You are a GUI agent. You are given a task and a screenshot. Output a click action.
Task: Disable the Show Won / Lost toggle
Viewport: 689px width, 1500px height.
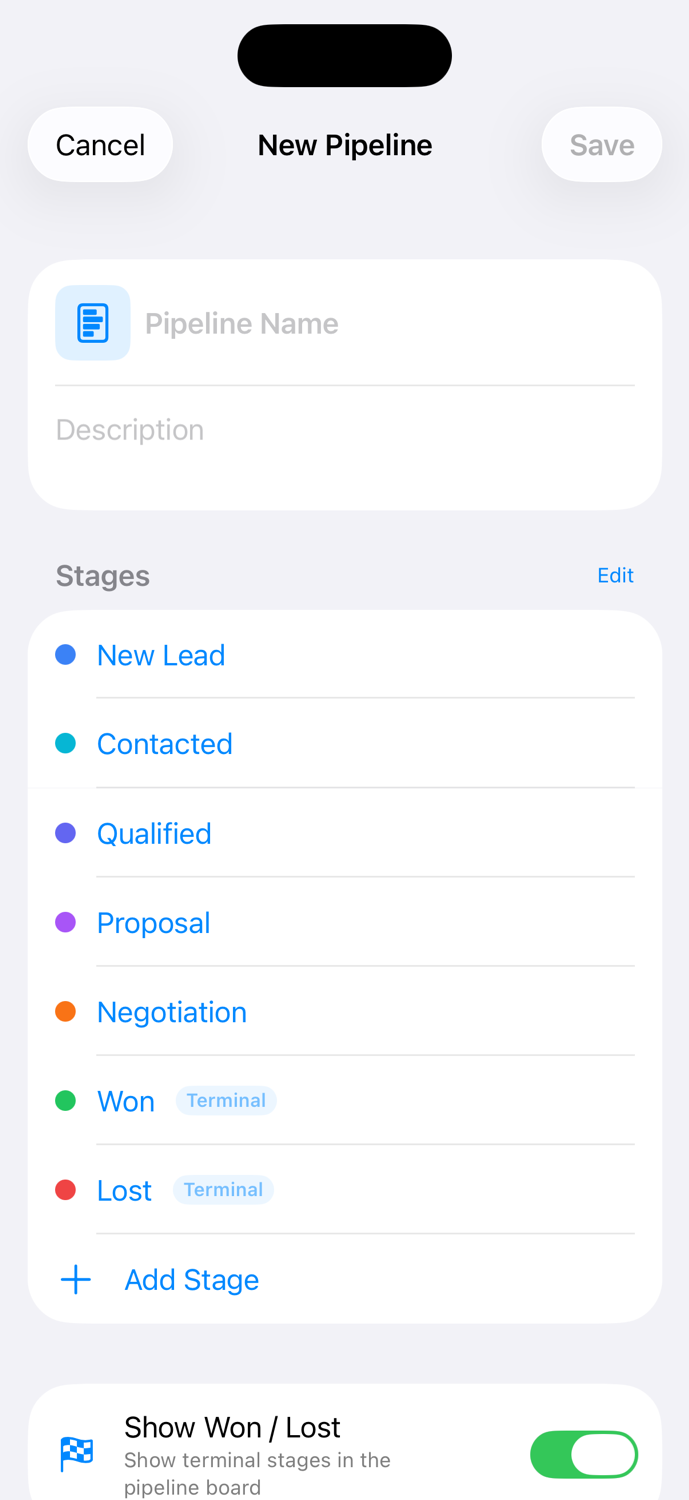pos(585,1455)
